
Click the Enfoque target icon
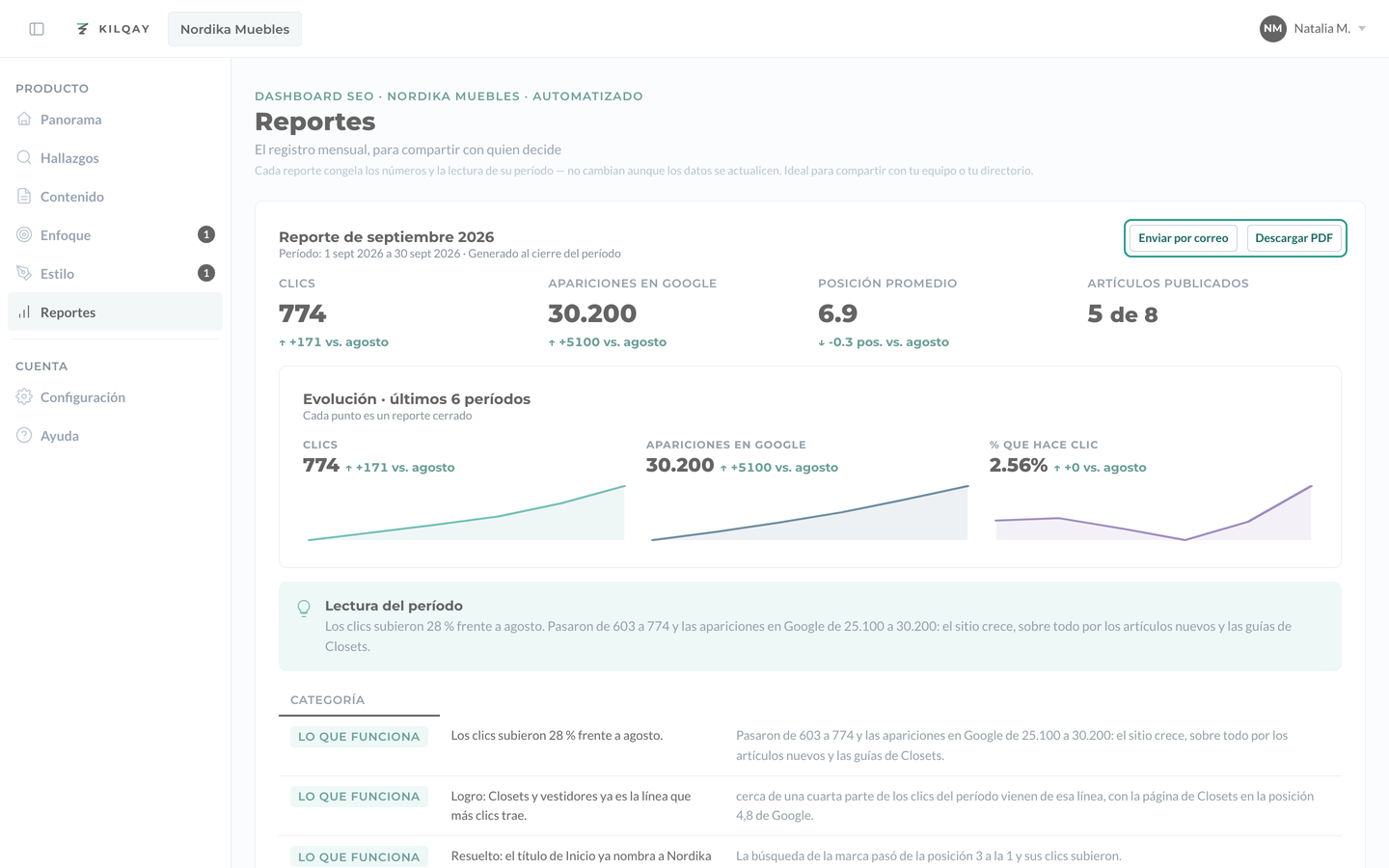coord(24,234)
